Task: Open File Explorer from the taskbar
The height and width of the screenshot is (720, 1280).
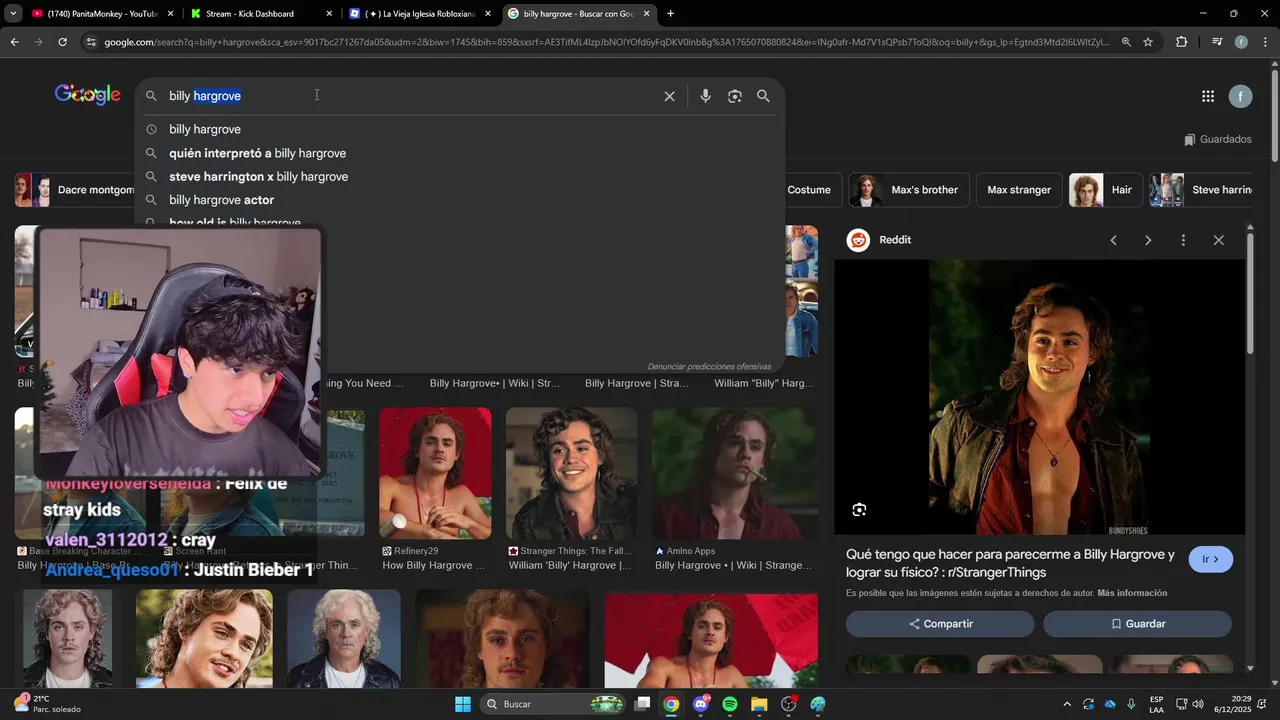Action: (x=759, y=704)
